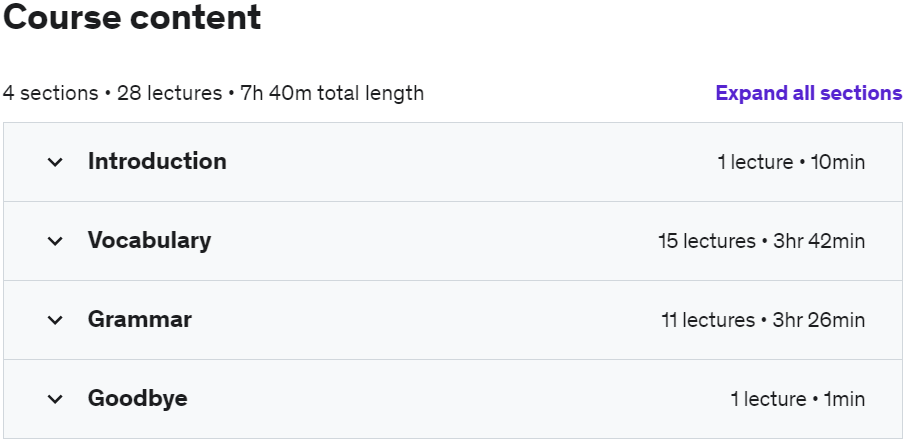Click the '15 lectures' count in Vocabulary row
Screen dimensions: 906x442
707,242
